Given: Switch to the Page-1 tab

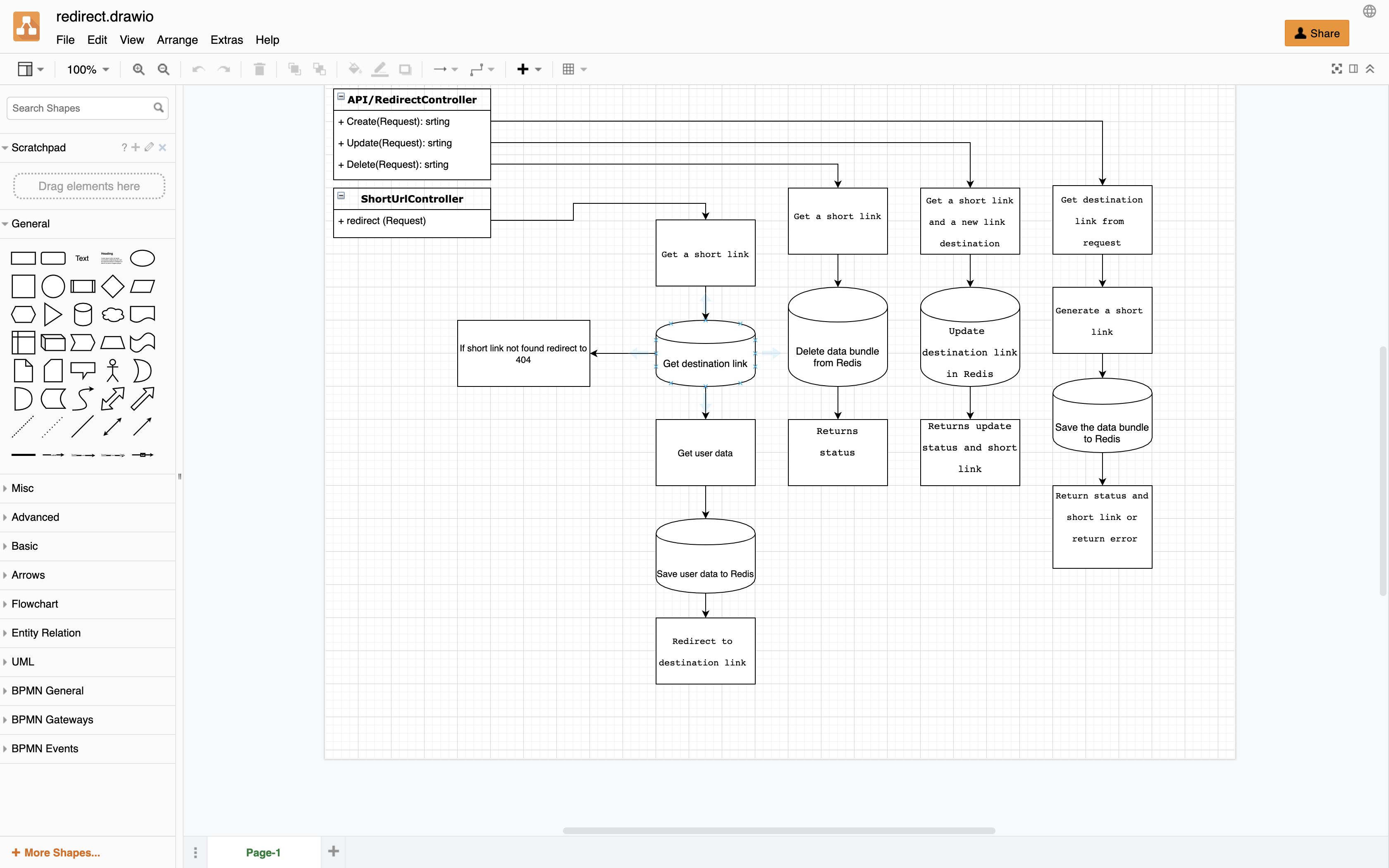Looking at the screenshot, I should click(263, 852).
